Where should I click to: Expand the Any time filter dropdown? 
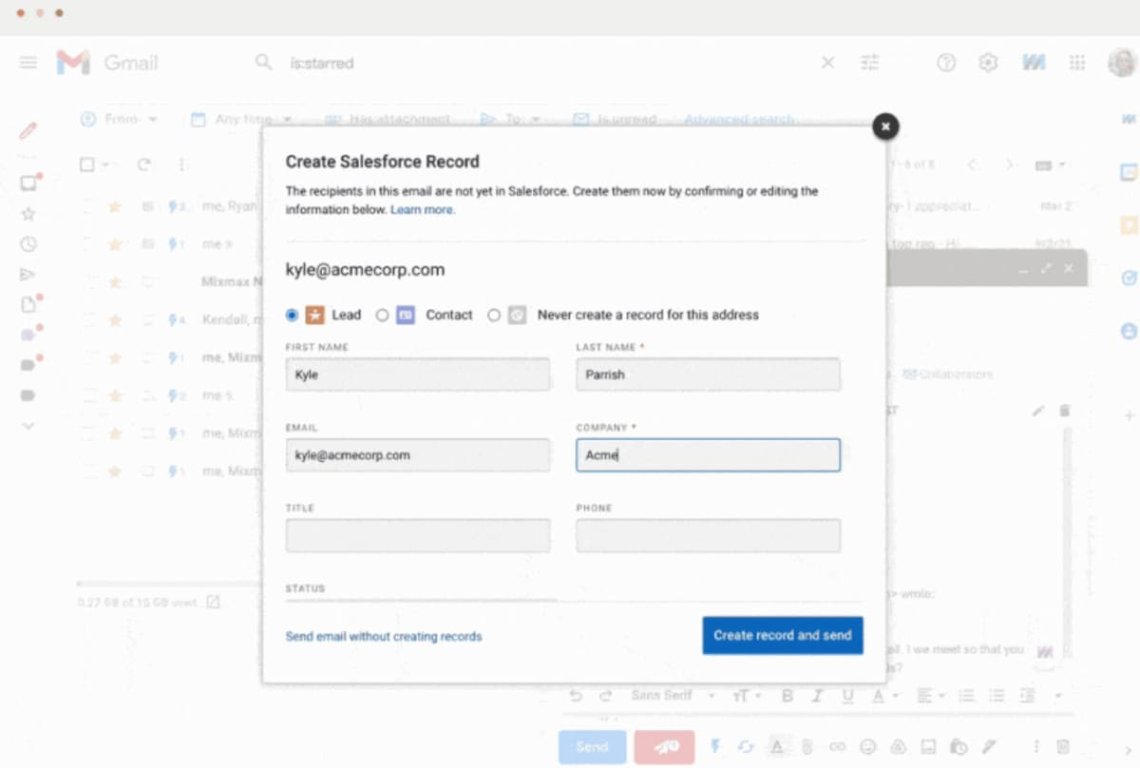(240, 119)
